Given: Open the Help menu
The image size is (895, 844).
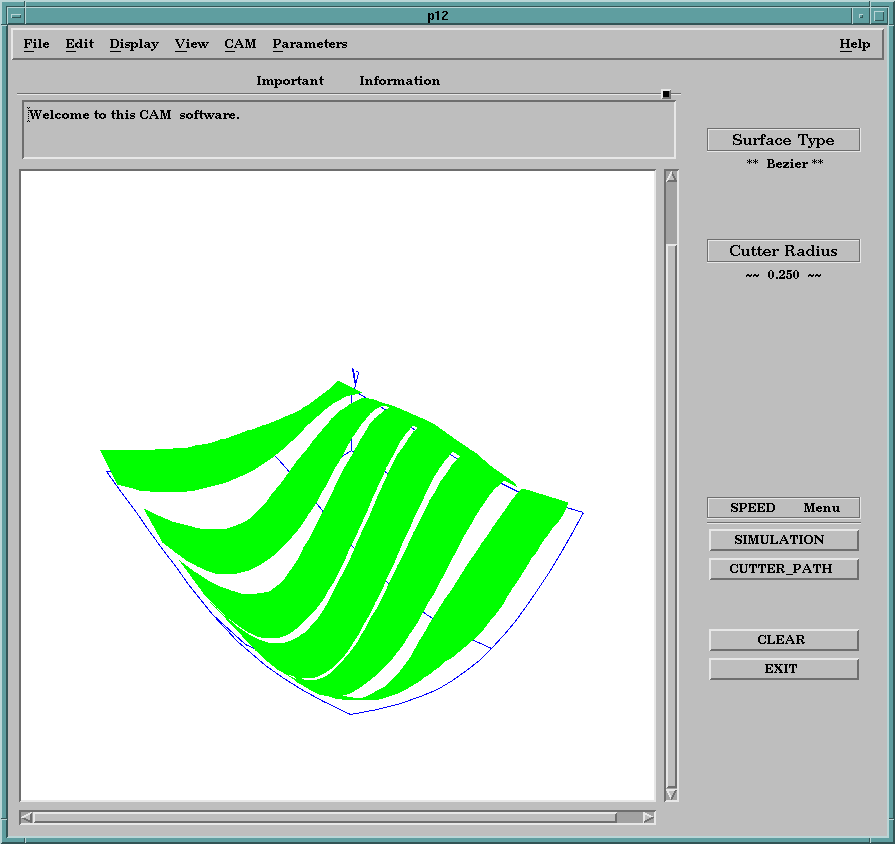Looking at the screenshot, I should click(854, 44).
